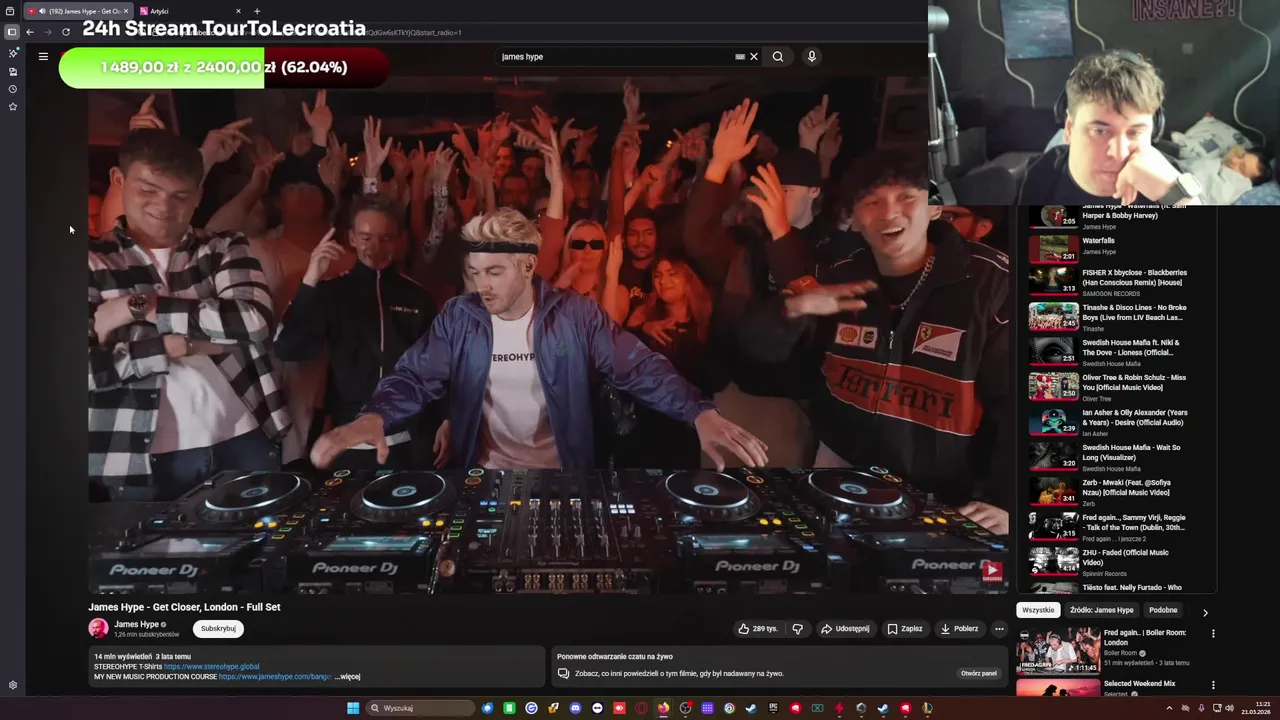Open on-screen keyboard icon in search box
The image size is (1280, 720).
pos(740,57)
